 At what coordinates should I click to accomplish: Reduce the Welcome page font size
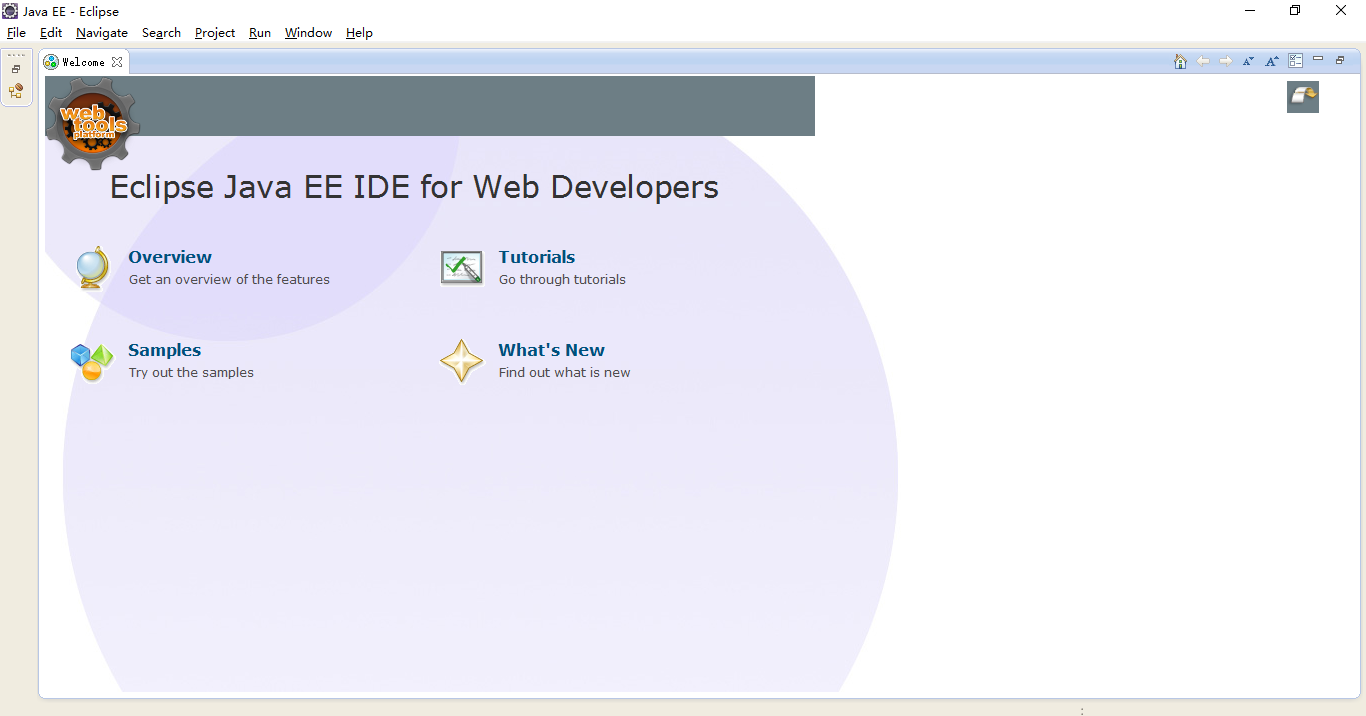click(1249, 61)
